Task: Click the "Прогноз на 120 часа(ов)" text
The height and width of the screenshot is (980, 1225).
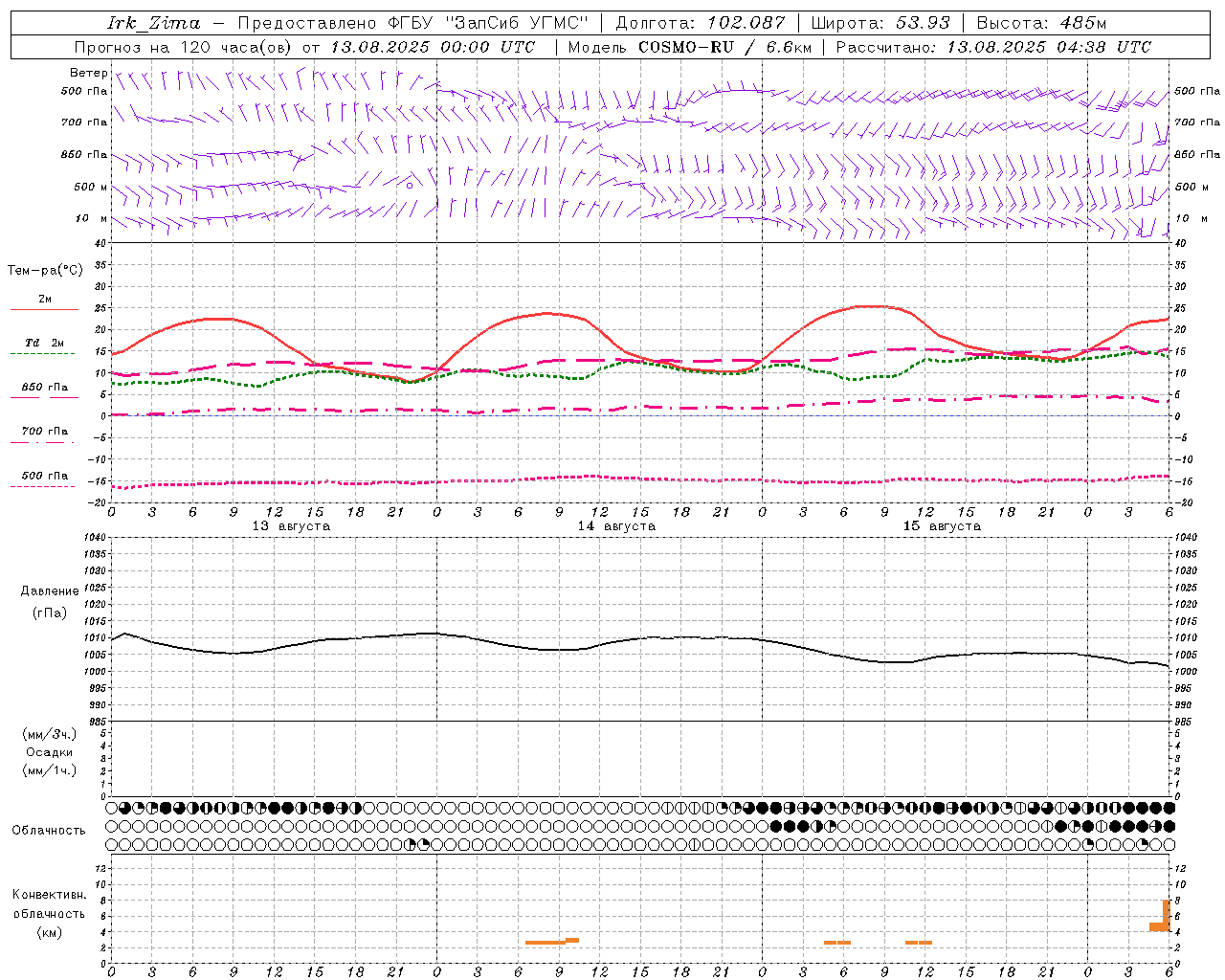Action: (x=184, y=47)
